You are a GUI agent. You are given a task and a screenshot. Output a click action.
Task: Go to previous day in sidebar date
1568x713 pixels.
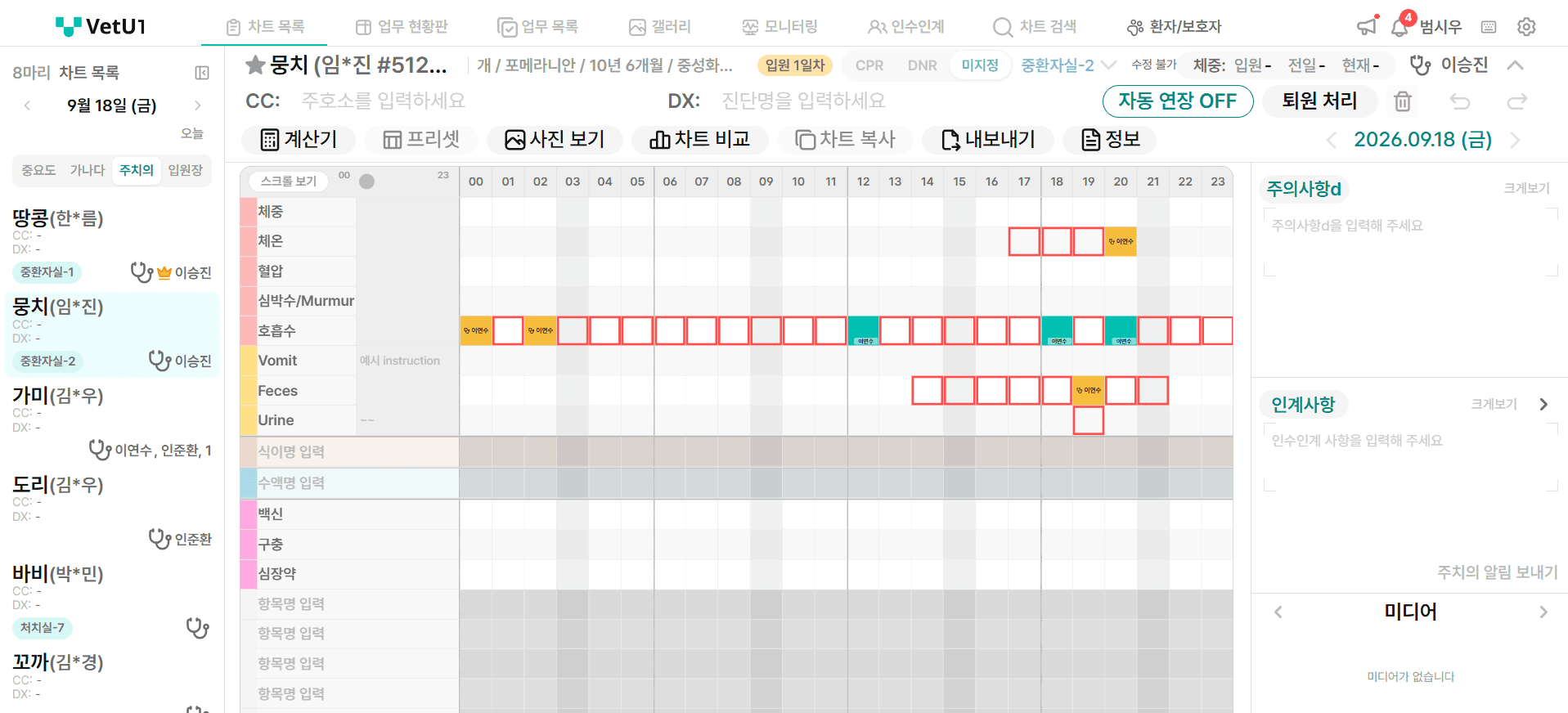click(x=28, y=105)
